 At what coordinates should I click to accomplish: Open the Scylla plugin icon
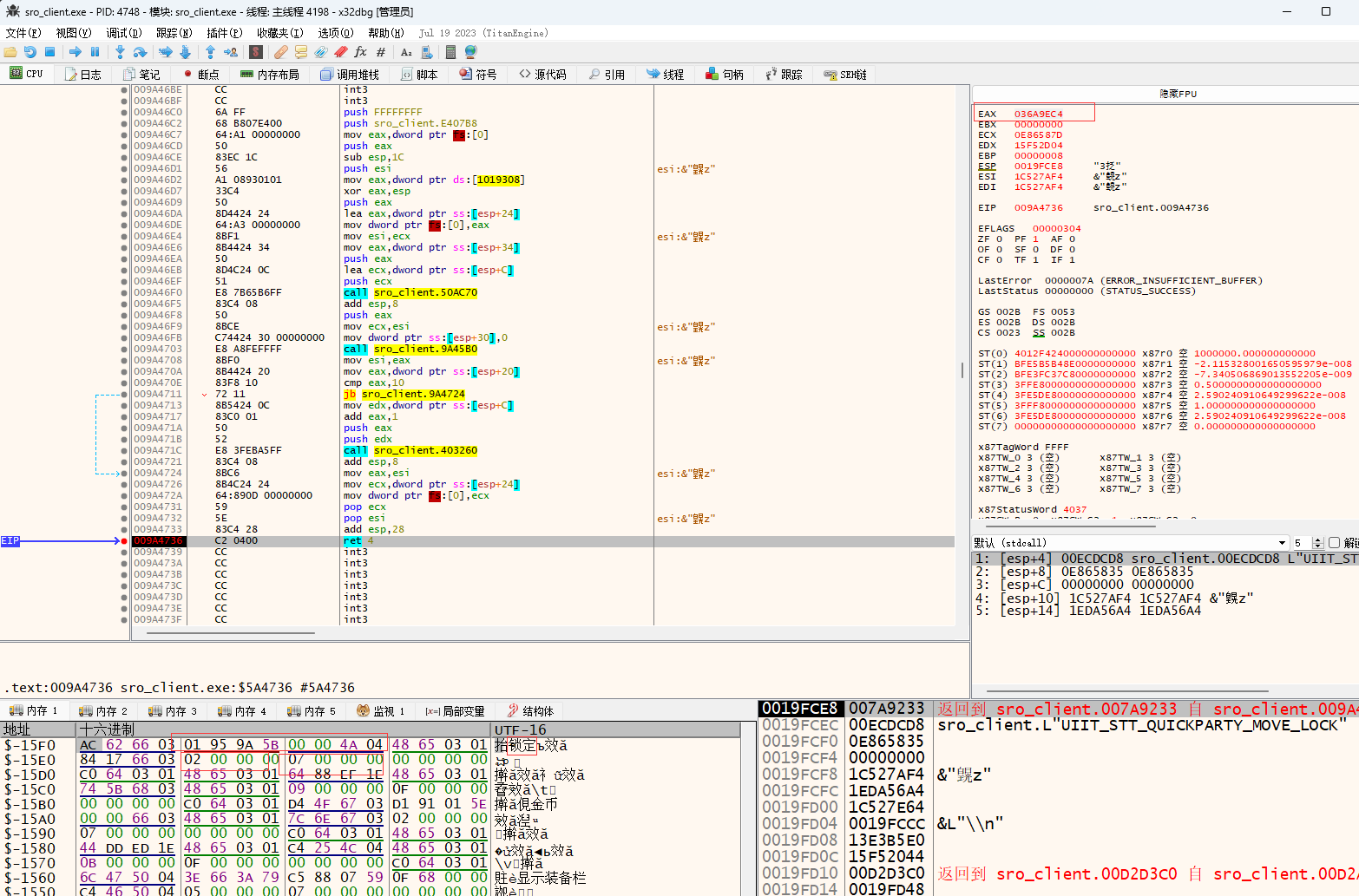256,52
